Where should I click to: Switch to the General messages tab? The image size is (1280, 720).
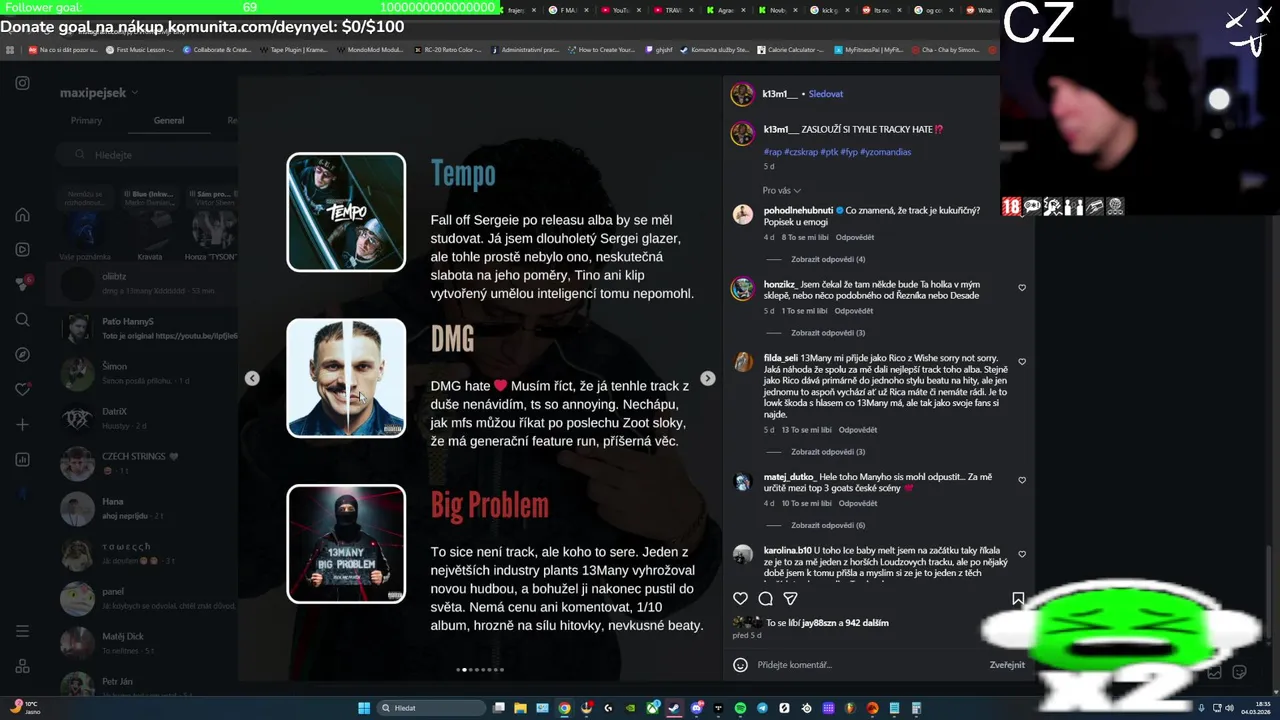[x=168, y=121]
